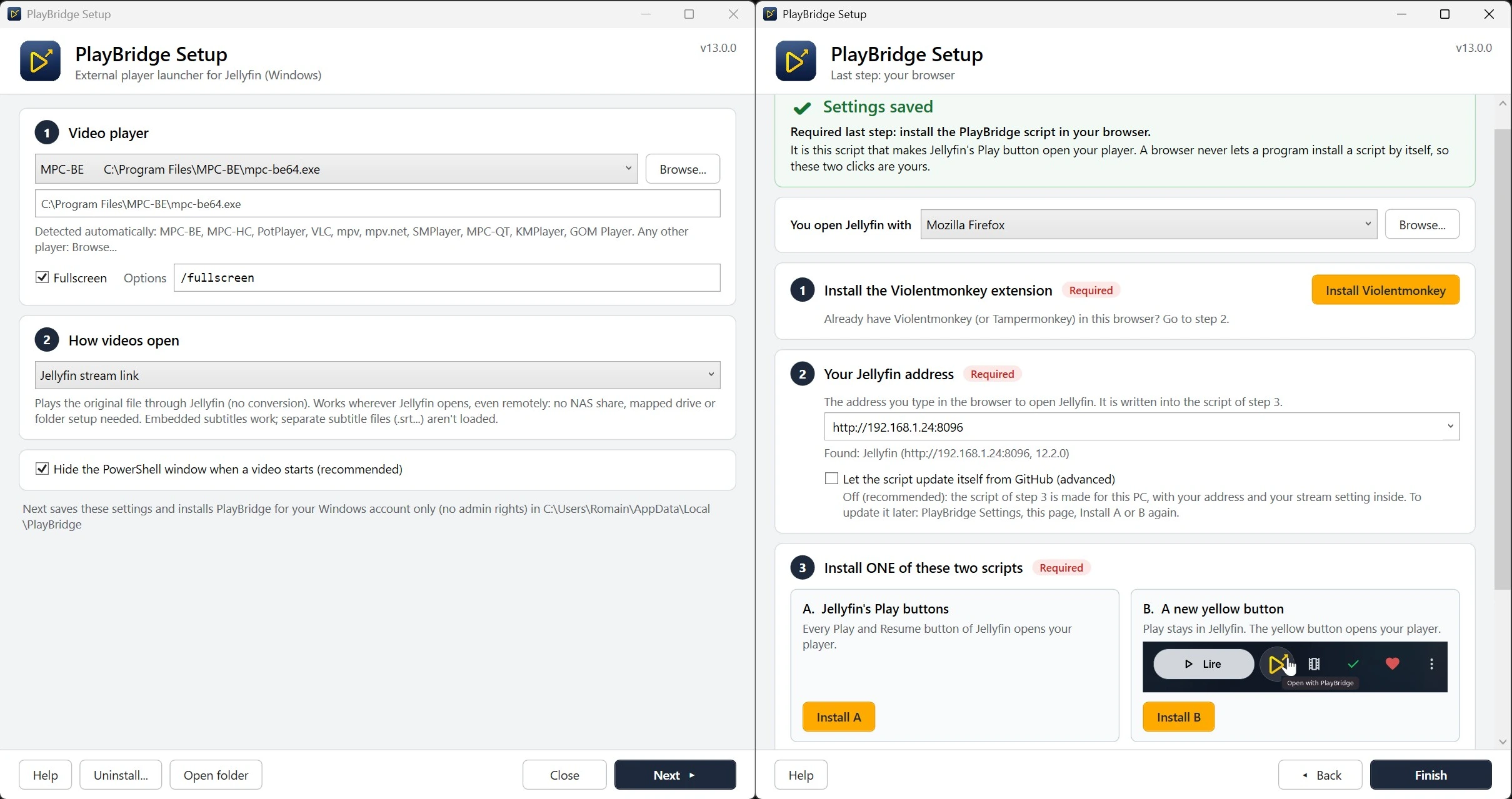Viewport: 1512px width, 799px height.
Task: Click the left window title bar app icon
Action: (x=14, y=14)
